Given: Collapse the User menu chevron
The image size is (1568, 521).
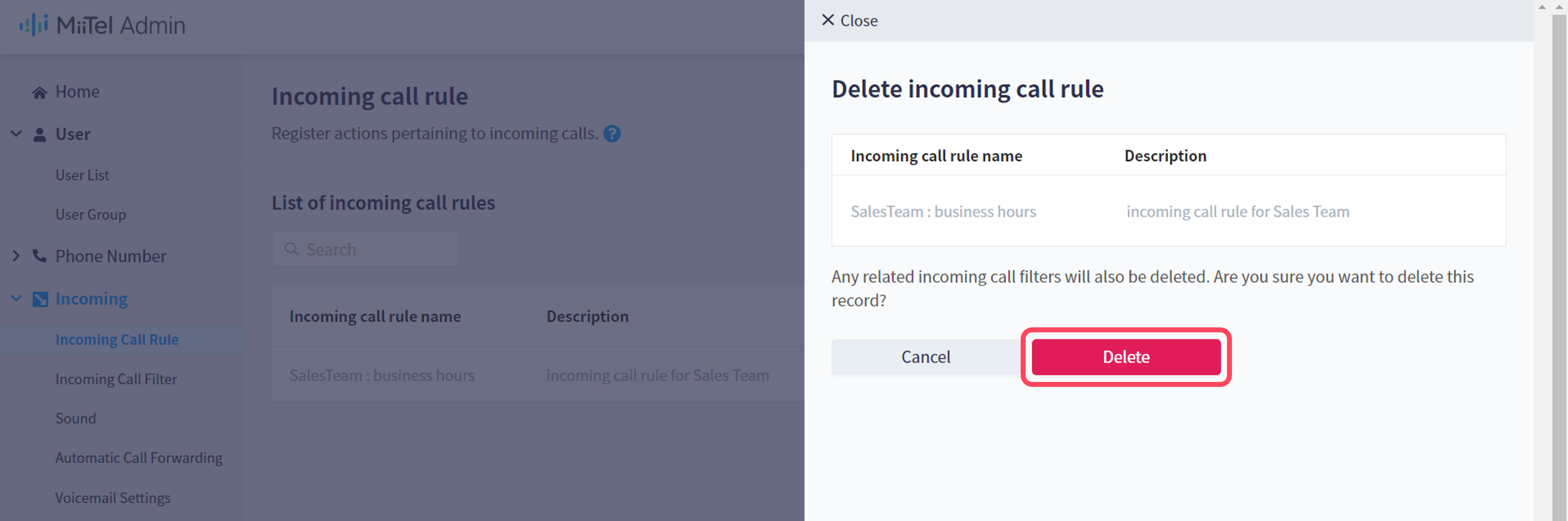Looking at the screenshot, I should 16,134.
